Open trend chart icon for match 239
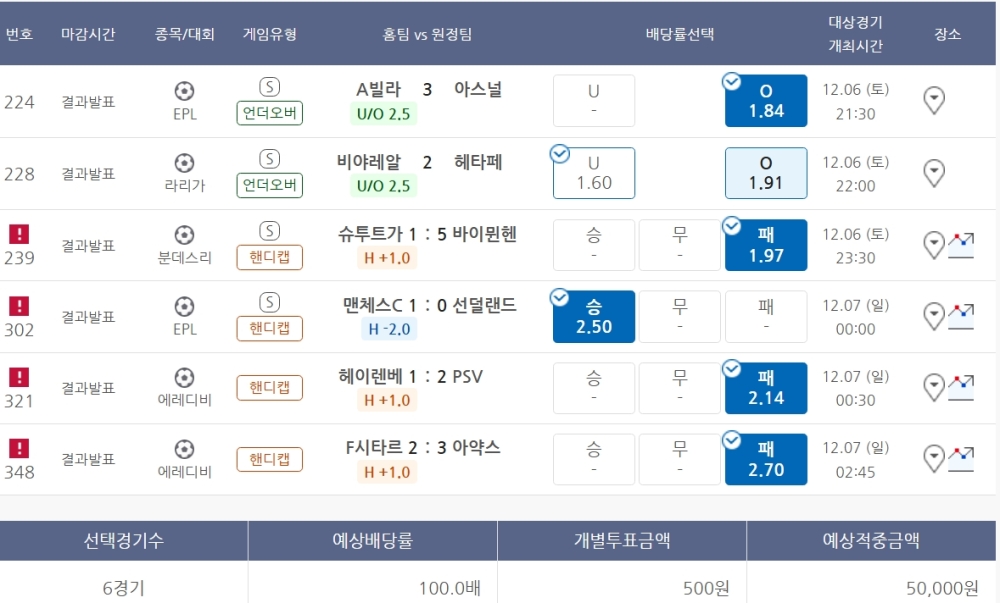 tap(962, 244)
